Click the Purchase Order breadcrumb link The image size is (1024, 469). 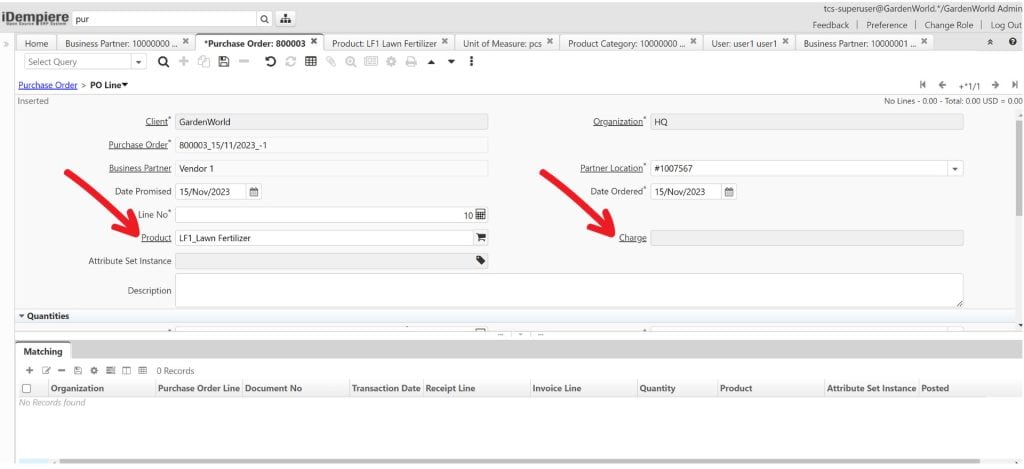47,85
